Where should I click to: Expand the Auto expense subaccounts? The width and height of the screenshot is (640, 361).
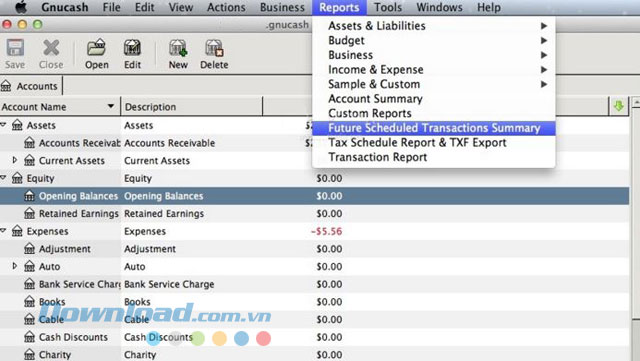pos(15,266)
